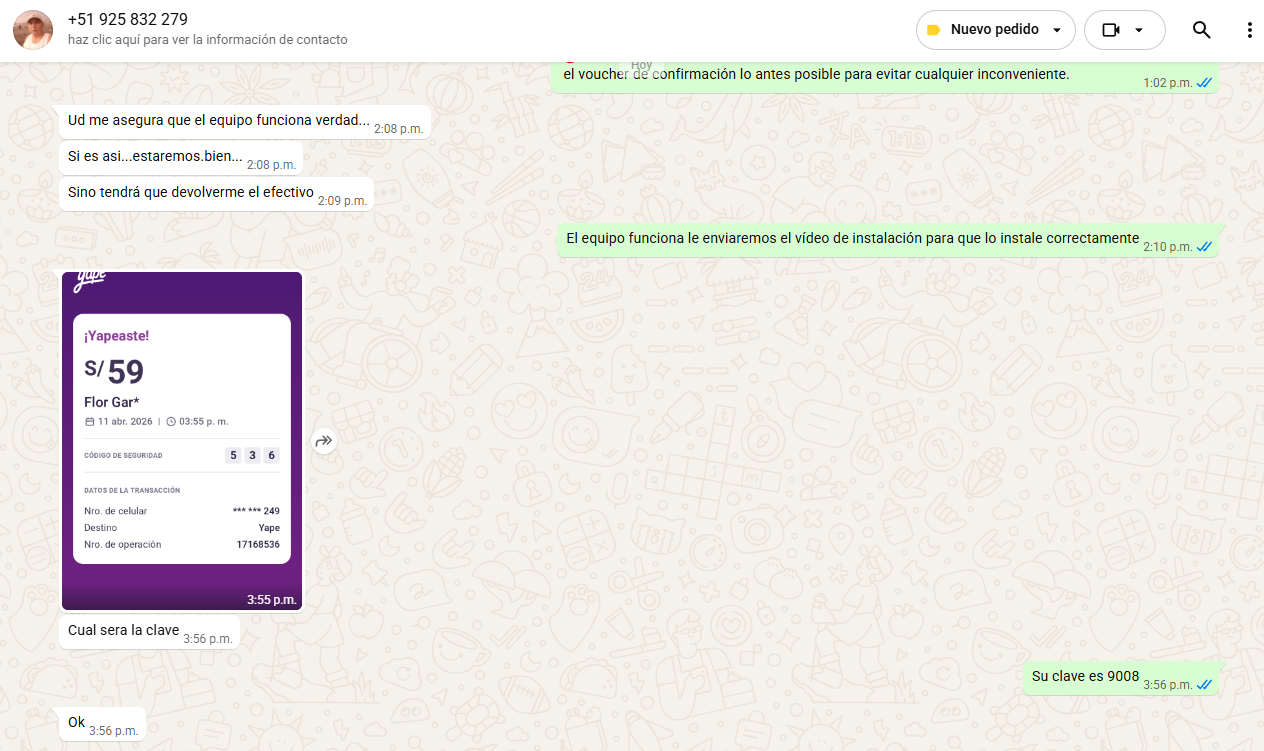Open the search in chat magnifier
This screenshot has width=1264, height=751.
[1201, 30]
